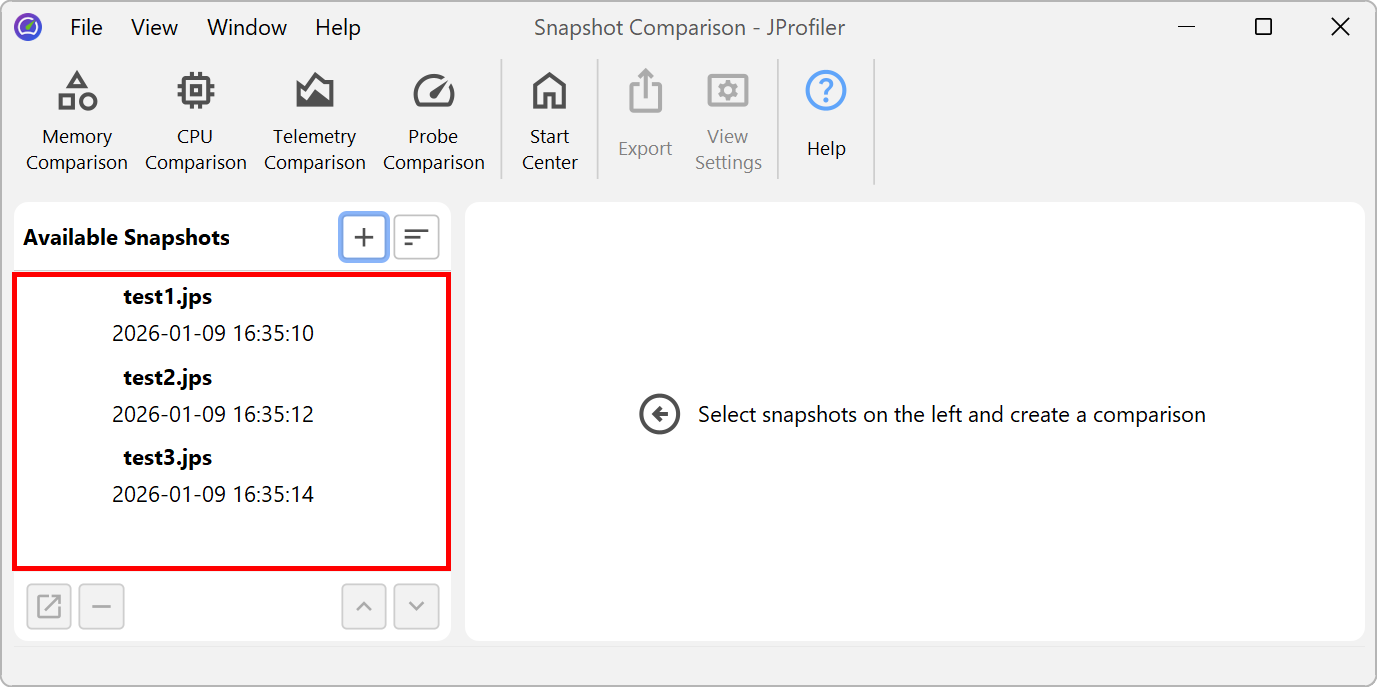Open View Settings in the toolbar
1377x687 pixels.
tap(728, 121)
